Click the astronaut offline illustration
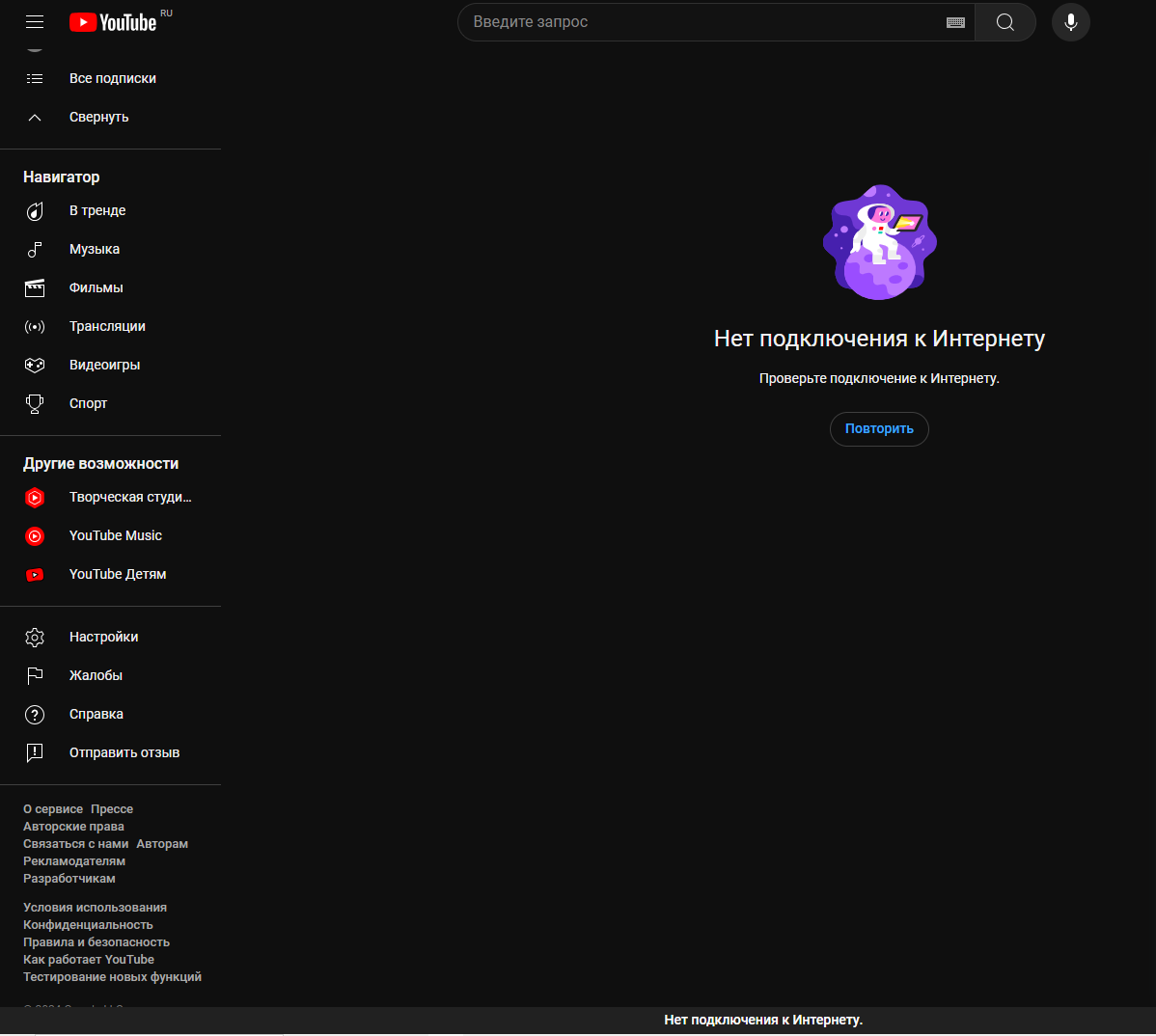 (879, 242)
